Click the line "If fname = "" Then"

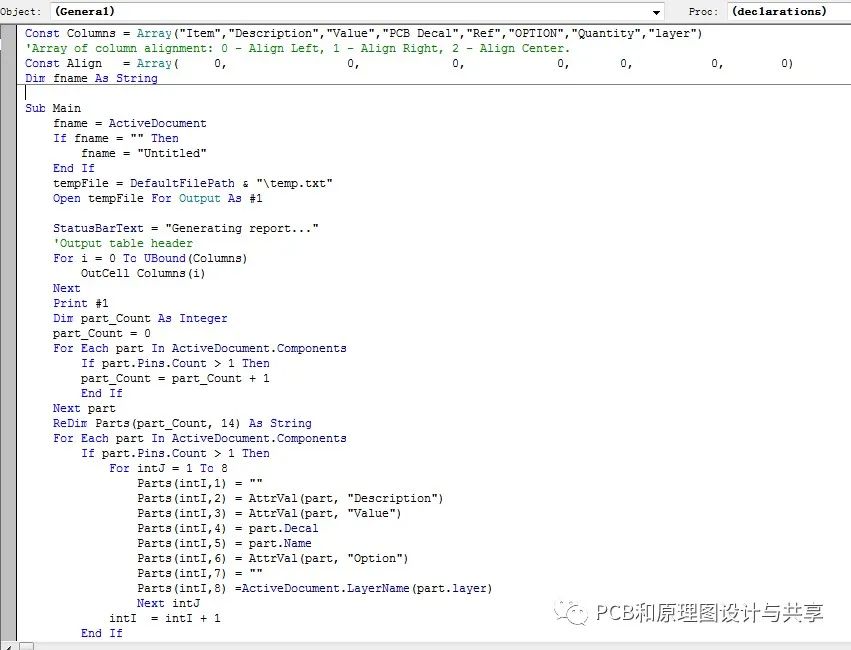[x=116, y=138]
